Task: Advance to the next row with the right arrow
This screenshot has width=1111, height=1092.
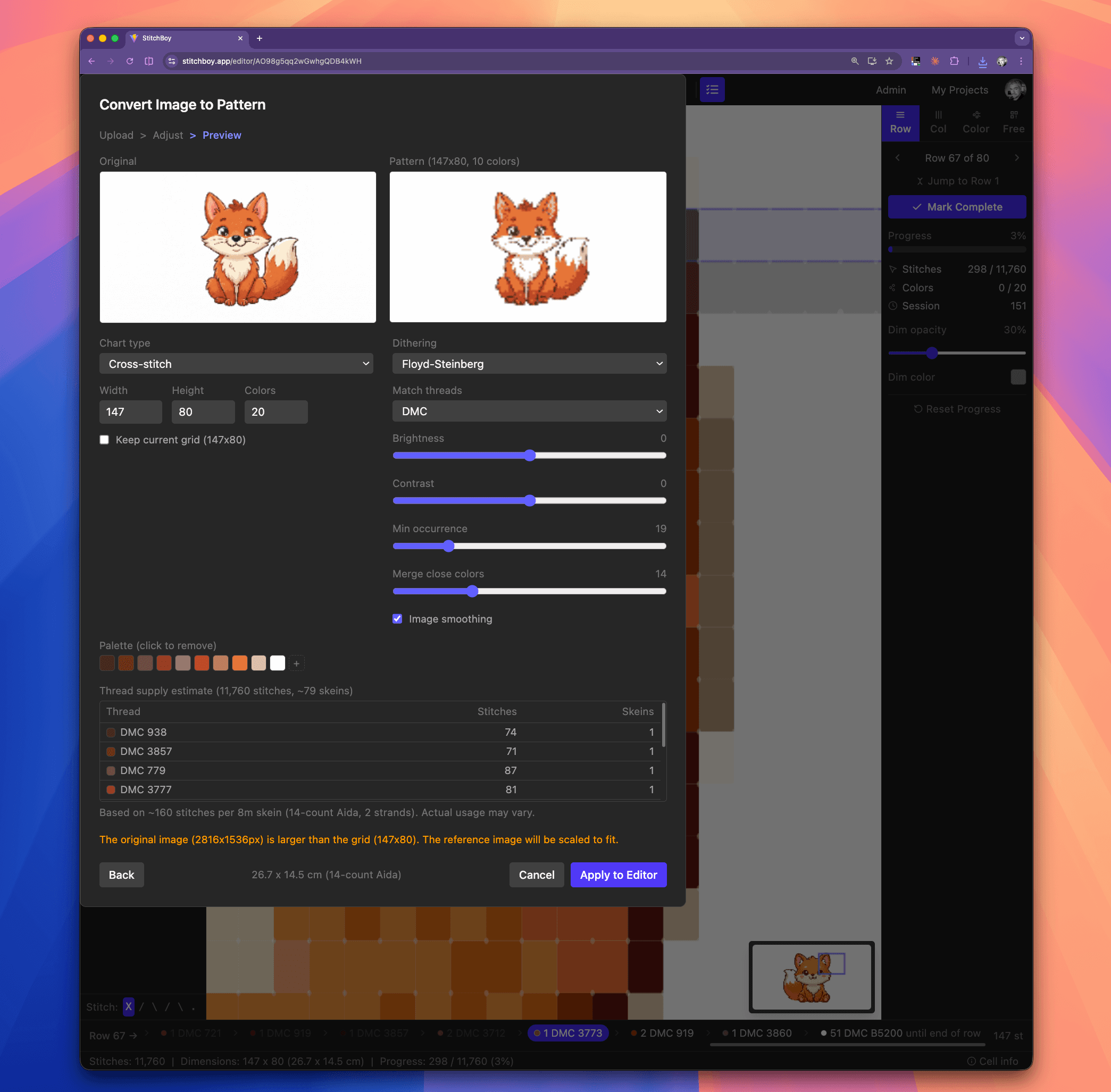Action: [x=1018, y=158]
